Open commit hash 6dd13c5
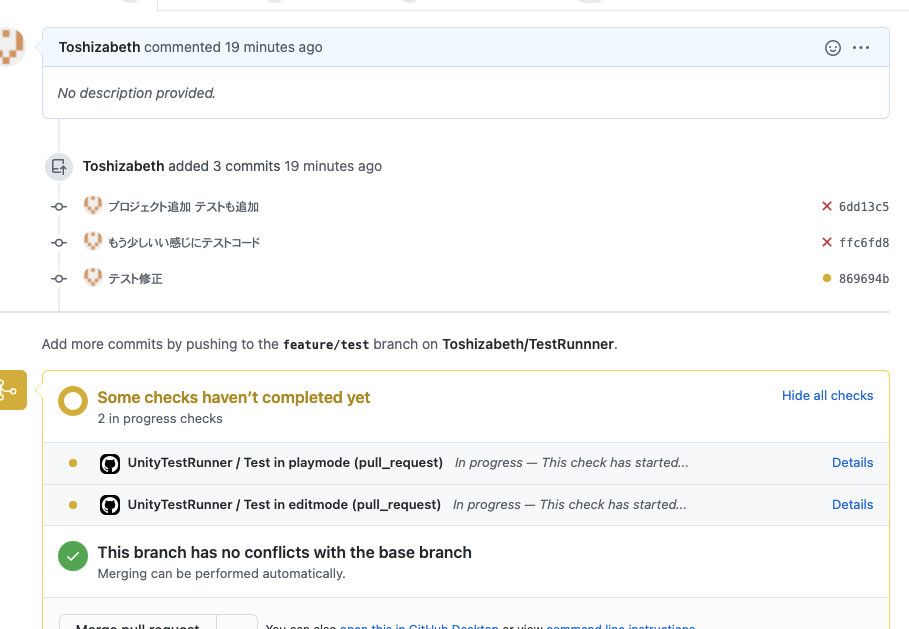 coord(864,207)
